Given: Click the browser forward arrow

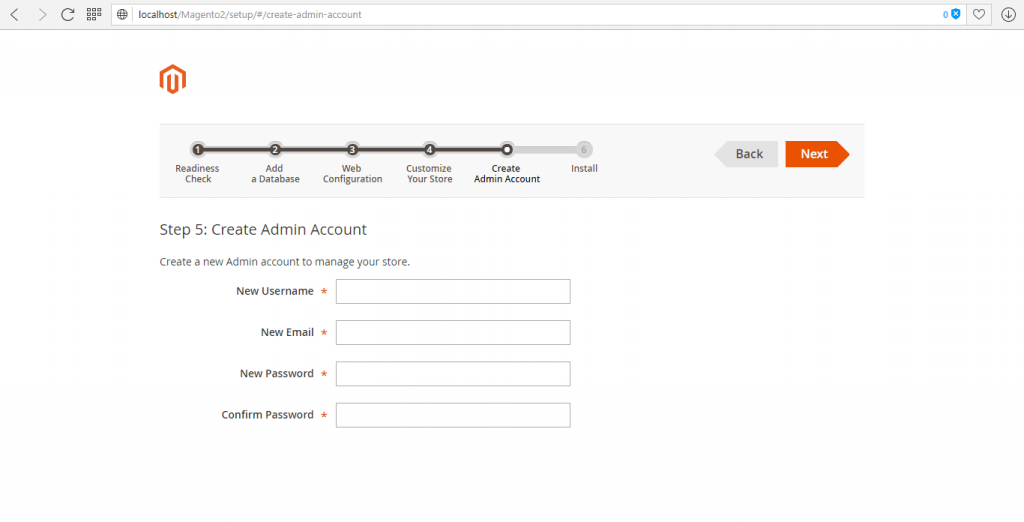Looking at the screenshot, I should (42, 14).
